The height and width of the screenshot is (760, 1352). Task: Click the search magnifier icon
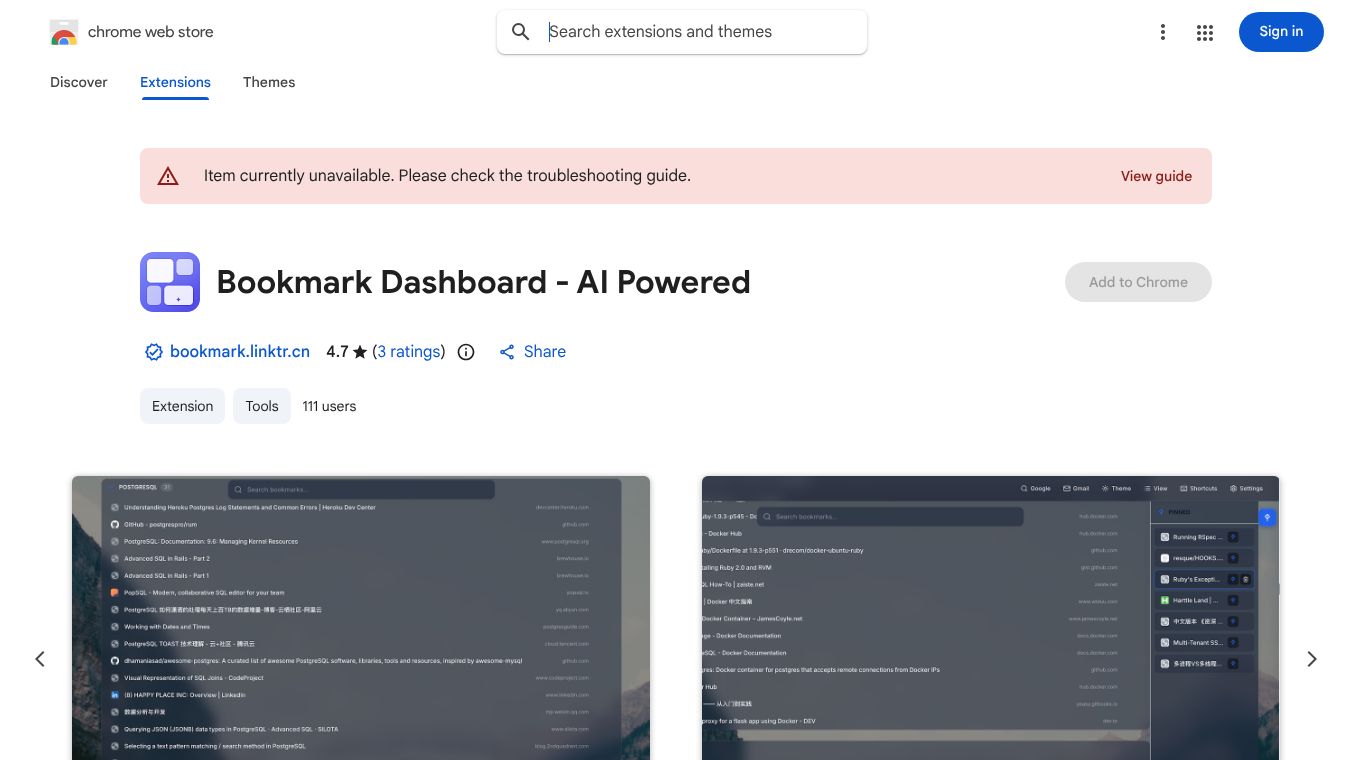coord(521,32)
